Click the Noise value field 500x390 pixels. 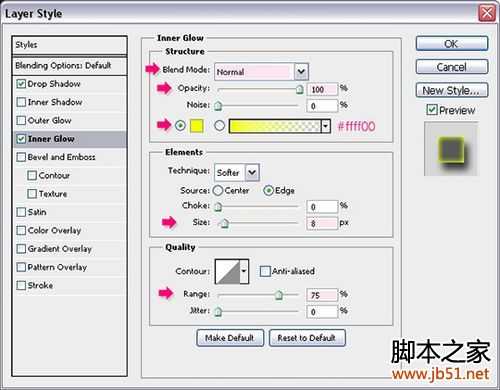click(322, 106)
